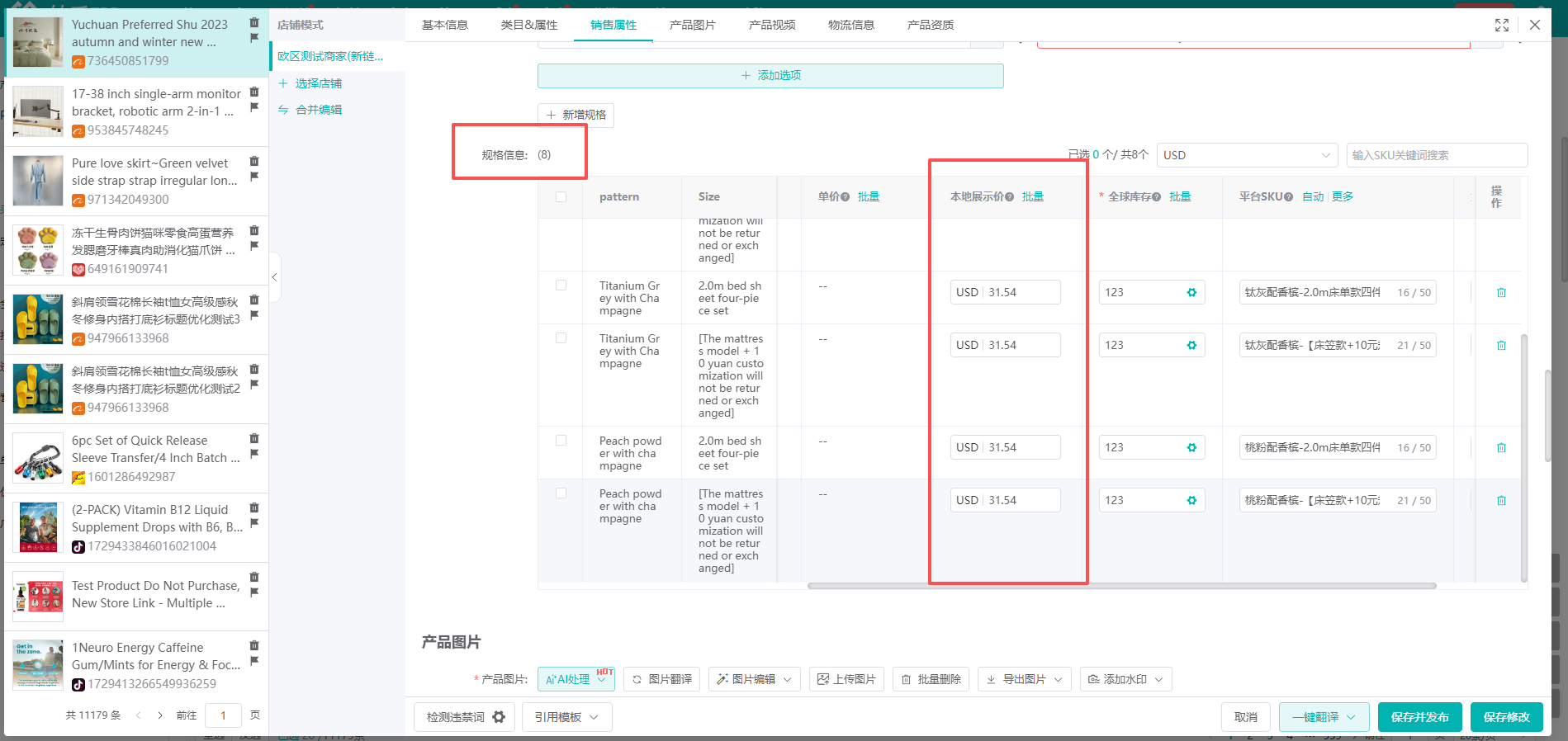Check the Peach powder 2.0m bed sheet row
The height and width of the screenshot is (741, 1568).
click(x=561, y=441)
